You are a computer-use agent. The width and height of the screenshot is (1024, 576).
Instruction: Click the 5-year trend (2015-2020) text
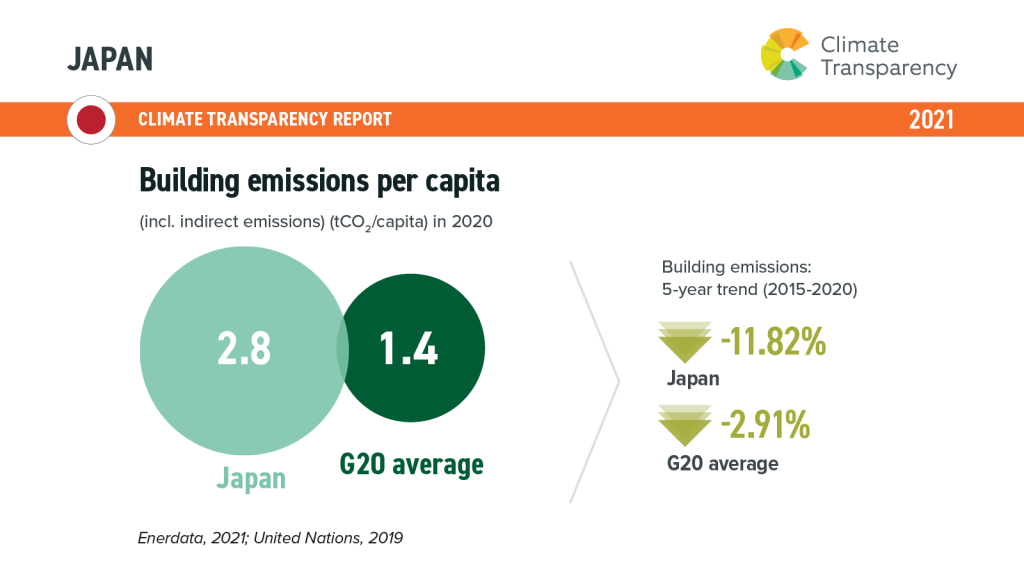760,289
